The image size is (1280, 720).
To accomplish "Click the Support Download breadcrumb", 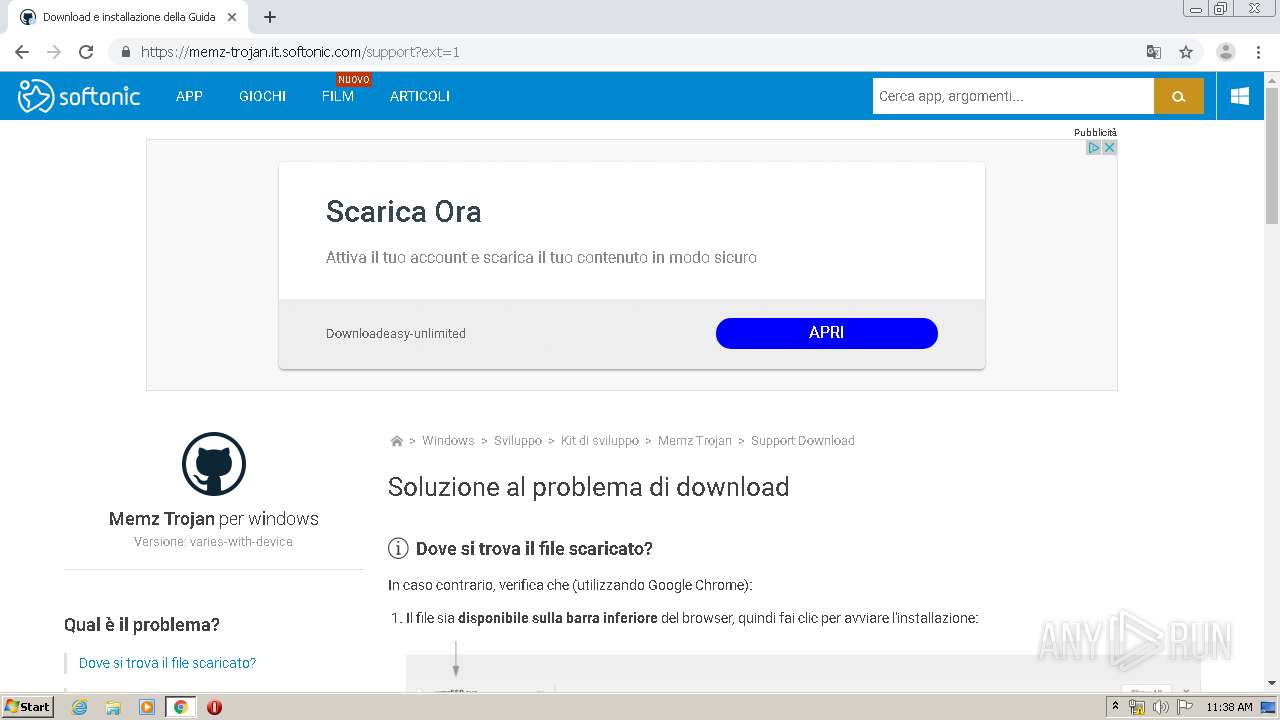I will click(803, 441).
